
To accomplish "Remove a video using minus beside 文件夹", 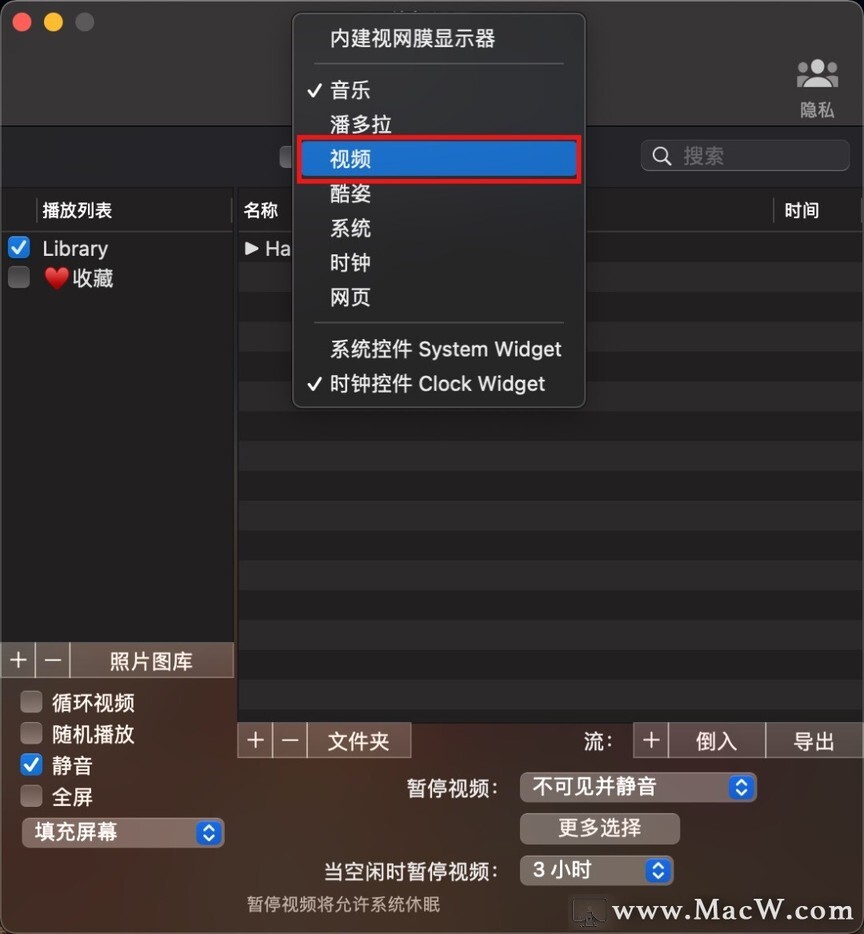I will click(290, 740).
